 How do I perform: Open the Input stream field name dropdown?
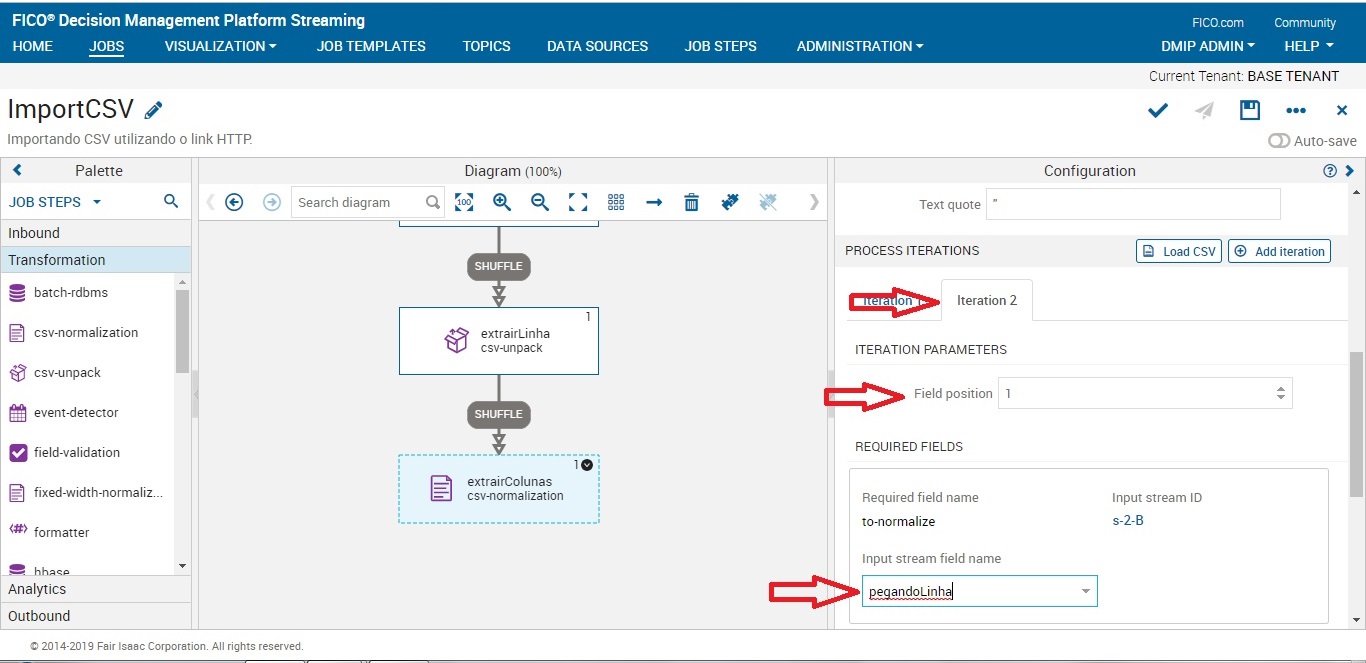pyautogui.click(x=1085, y=591)
